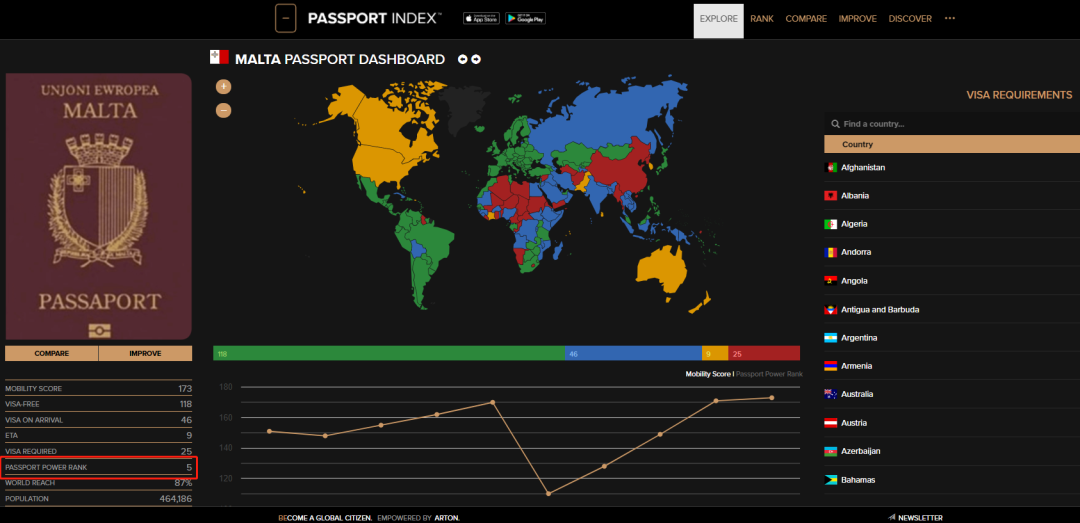Click the VISA REQUIRED stat row
Viewport: 1080px width, 523px height.
98,451
